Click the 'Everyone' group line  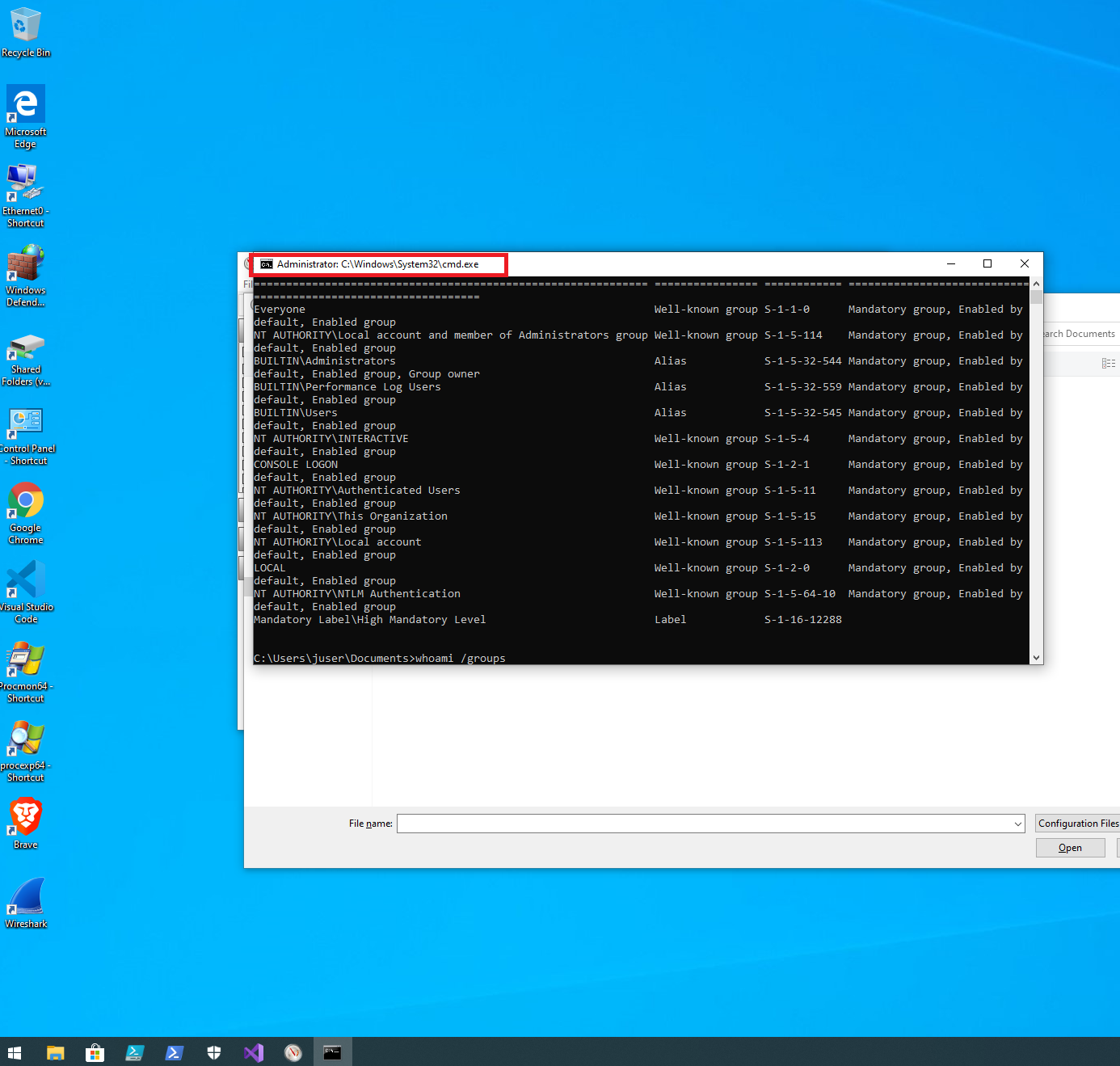tap(280, 309)
